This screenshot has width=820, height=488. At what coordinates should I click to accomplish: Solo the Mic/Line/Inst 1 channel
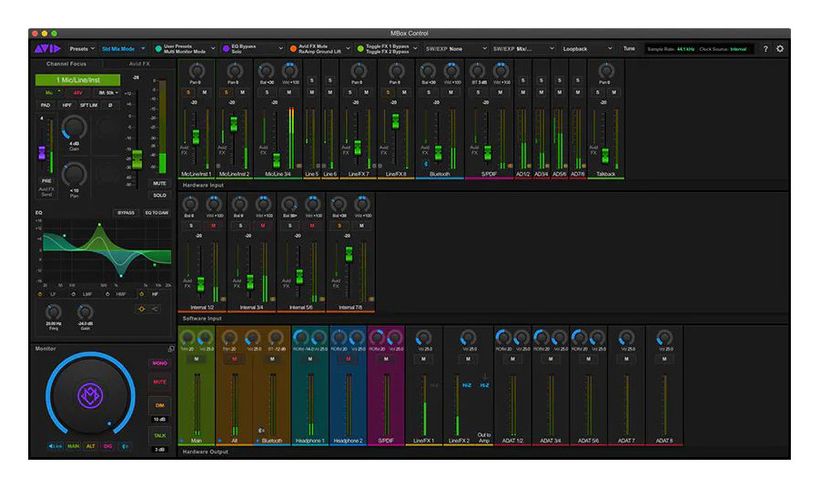tap(188, 93)
